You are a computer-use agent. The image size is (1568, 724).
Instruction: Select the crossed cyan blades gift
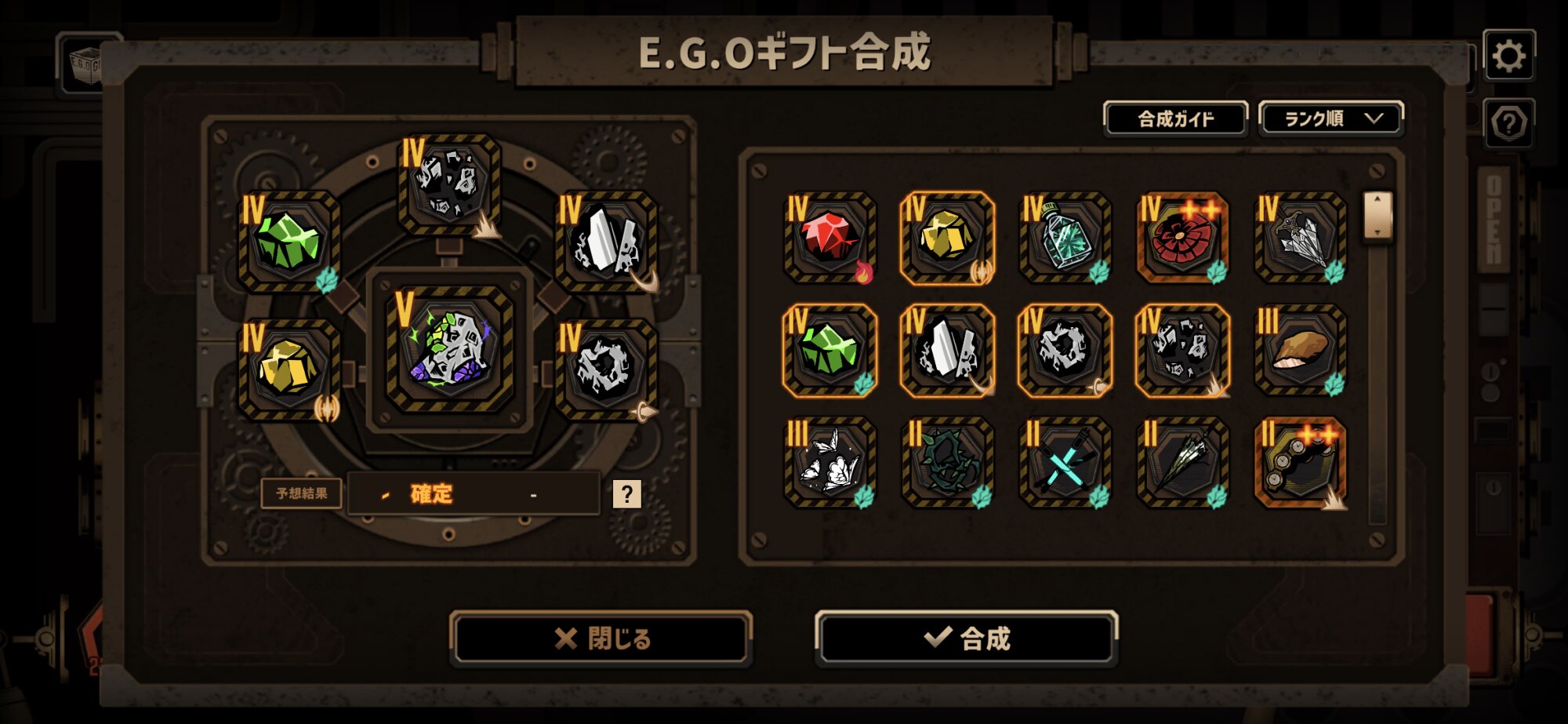[x=1065, y=463]
